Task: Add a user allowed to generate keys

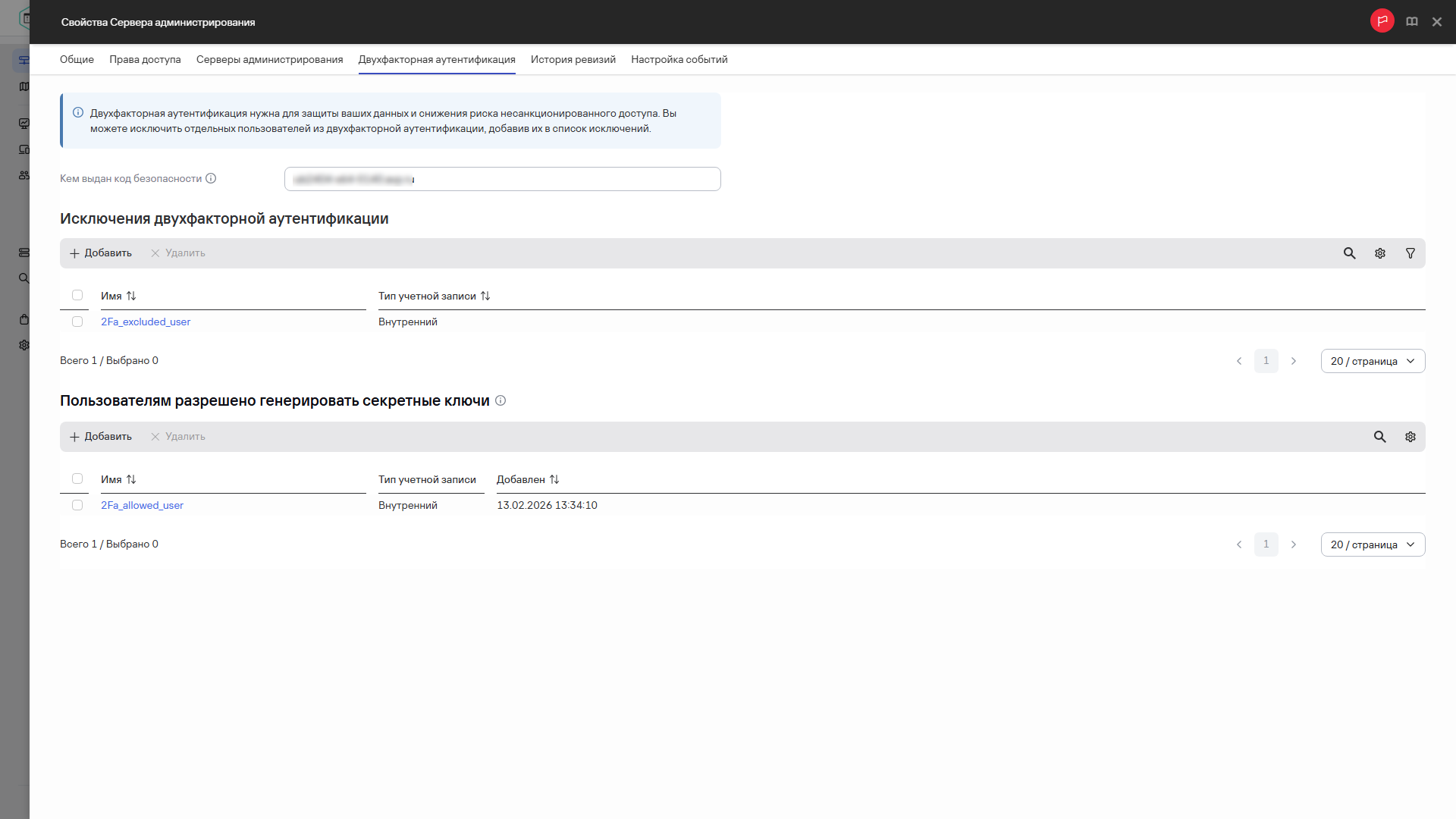Action: (x=101, y=437)
